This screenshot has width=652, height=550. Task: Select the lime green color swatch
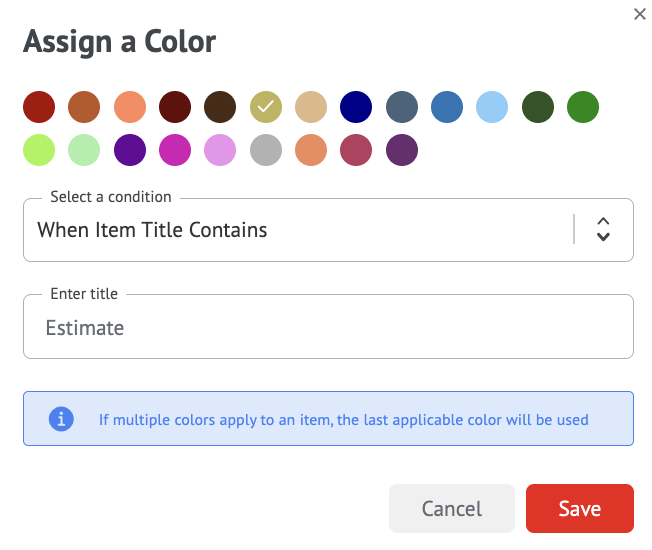click(39, 151)
